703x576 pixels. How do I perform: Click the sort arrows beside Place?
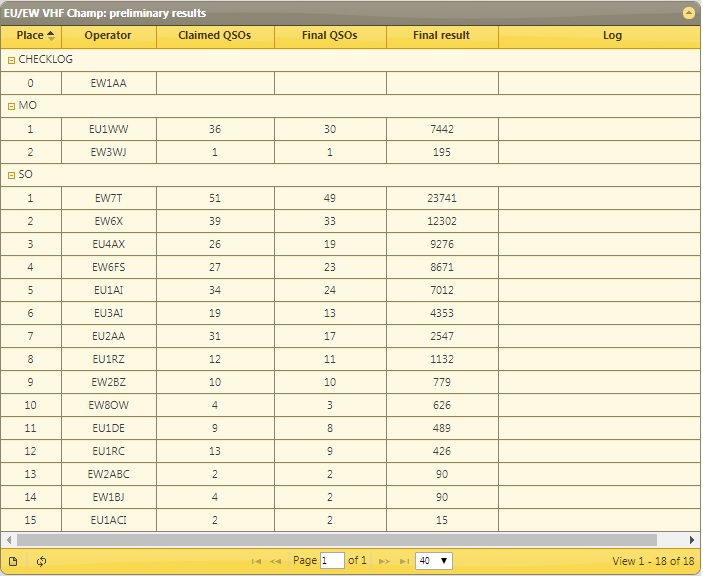click(51, 36)
